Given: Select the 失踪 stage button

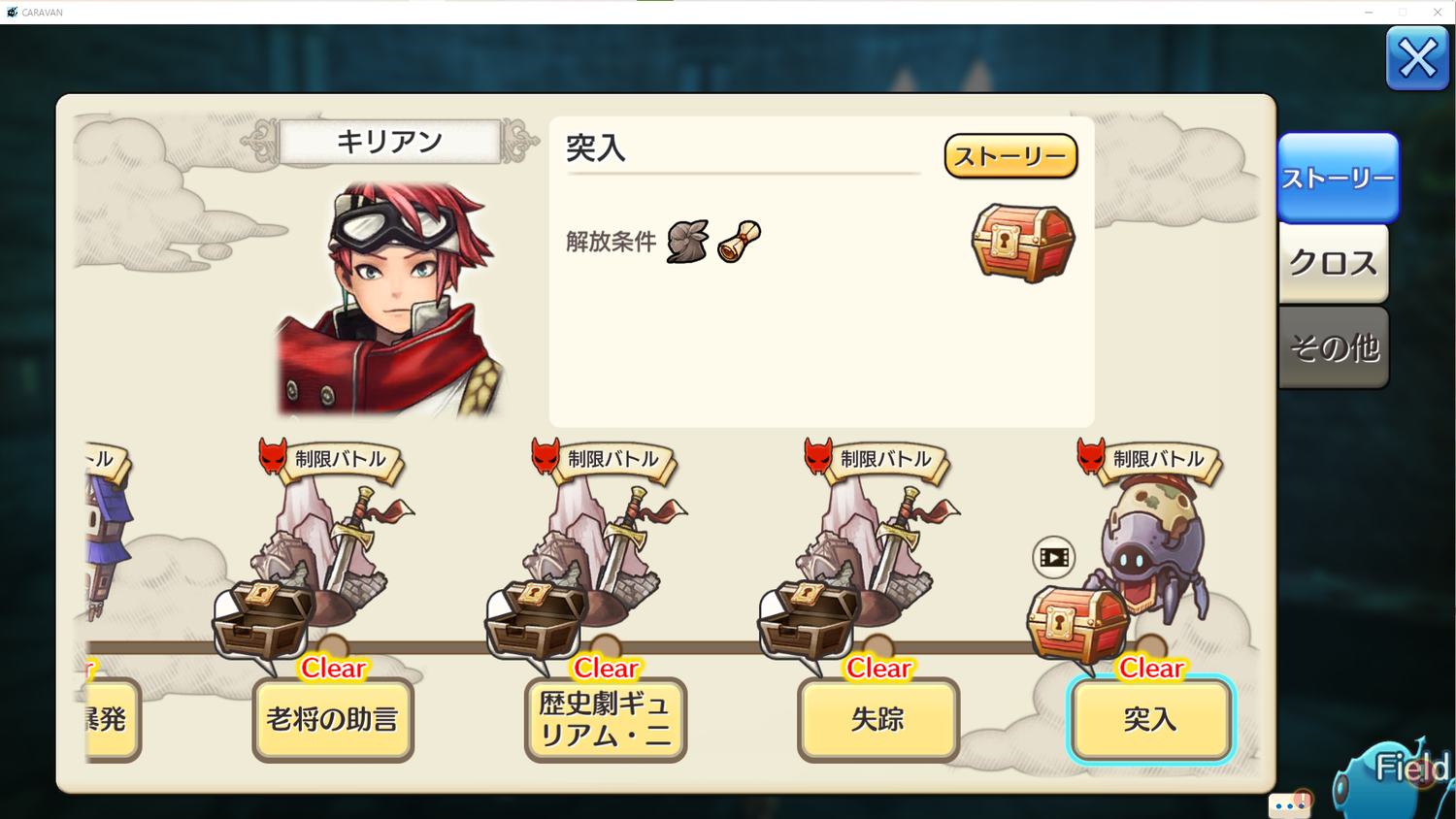Looking at the screenshot, I should (878, 719).
